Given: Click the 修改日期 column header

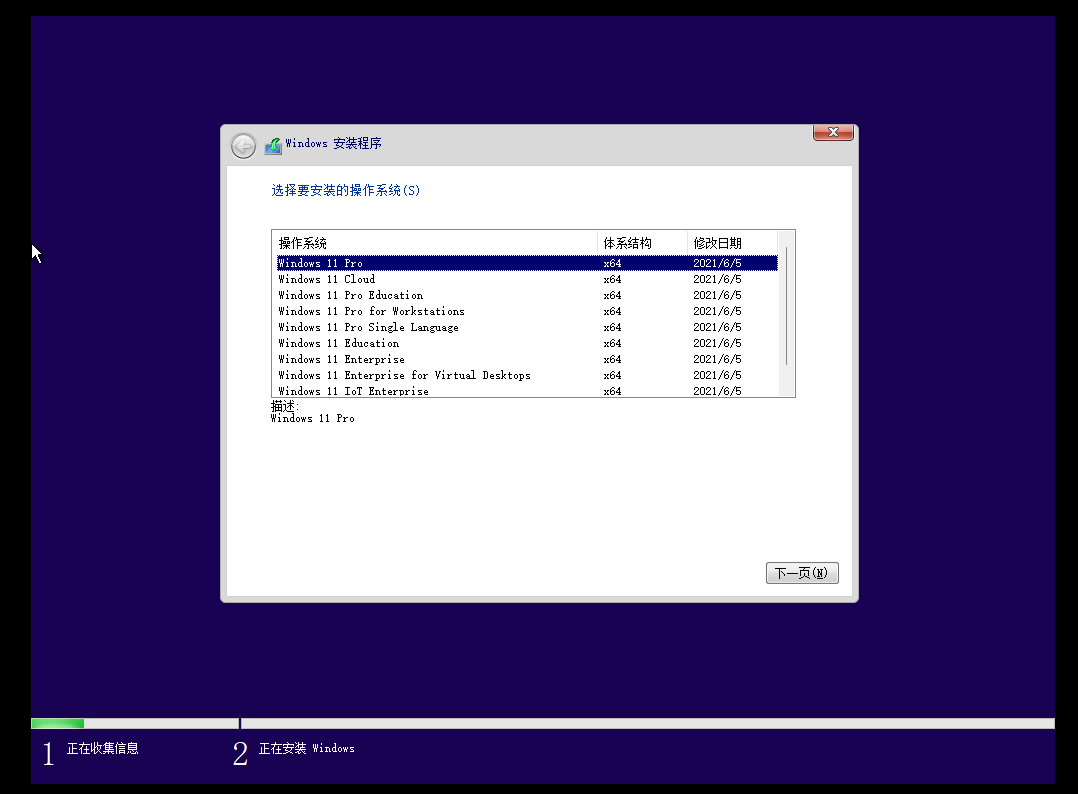Looking at the screenshot, I should [732, 243].
